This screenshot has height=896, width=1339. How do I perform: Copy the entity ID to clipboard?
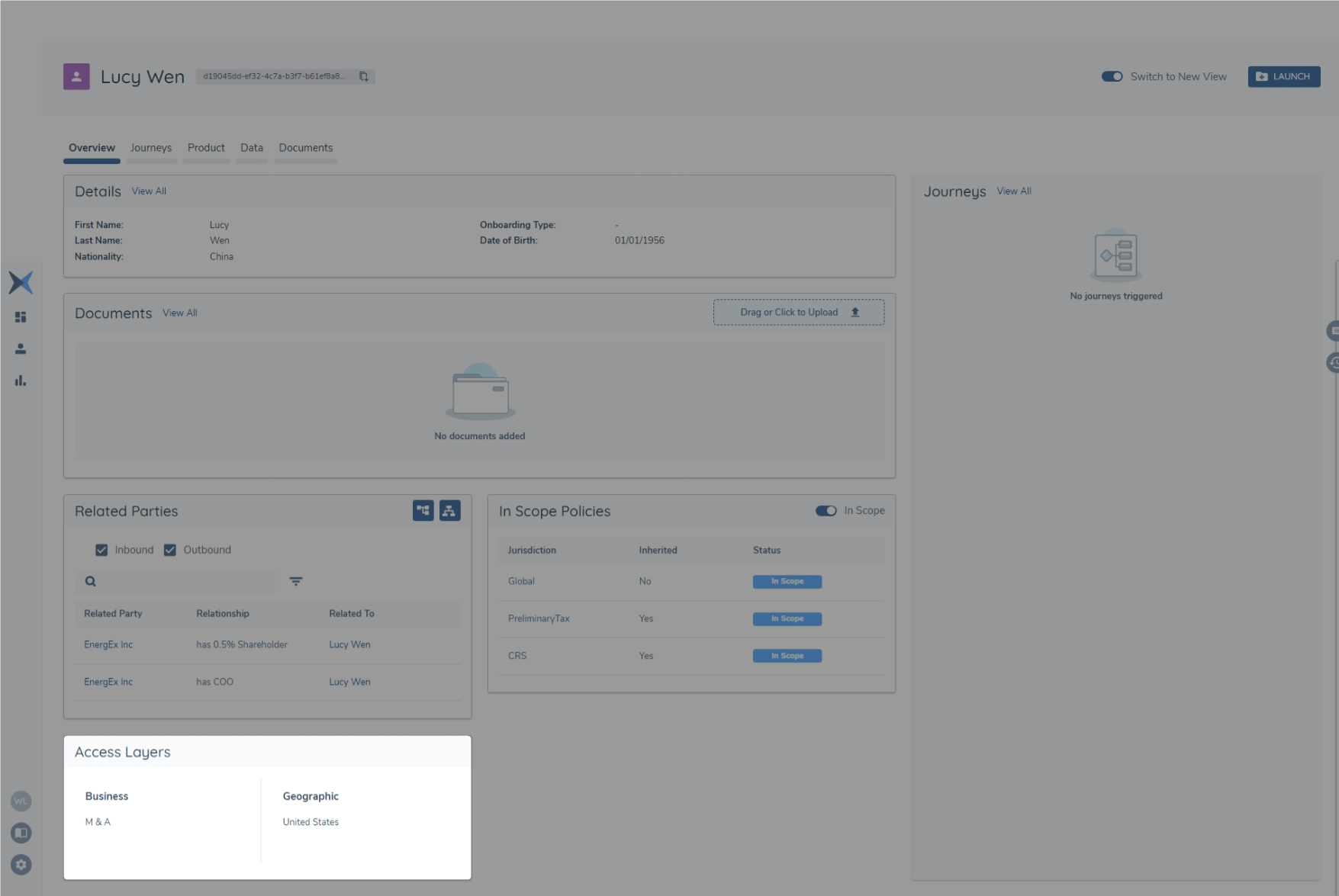[x=364, y=76]
